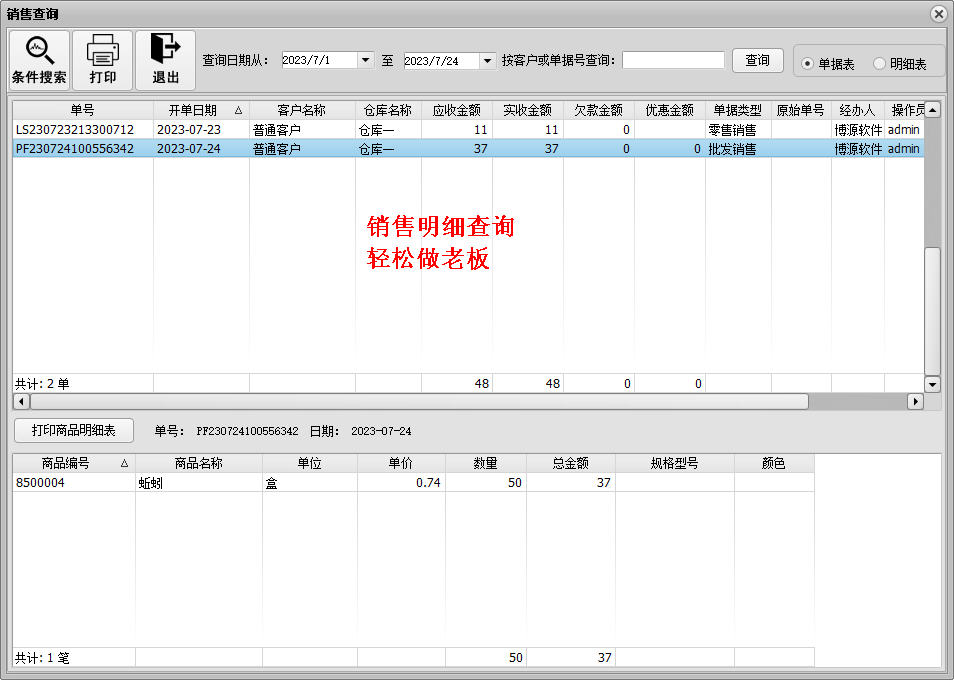Screen dimensions: 954x680
Task: Sort by 开单日期 column header
Action: 200,110
